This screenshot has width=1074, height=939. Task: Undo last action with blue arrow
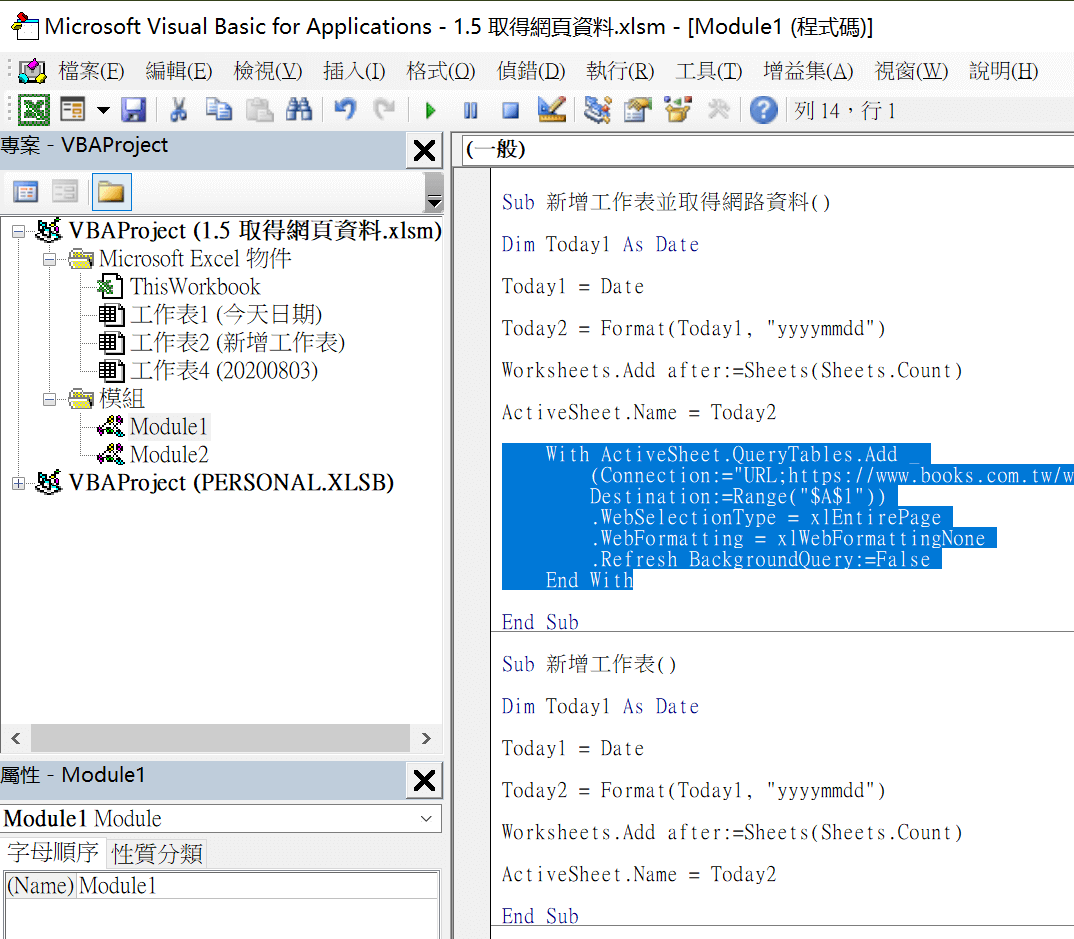click(345, 110)
